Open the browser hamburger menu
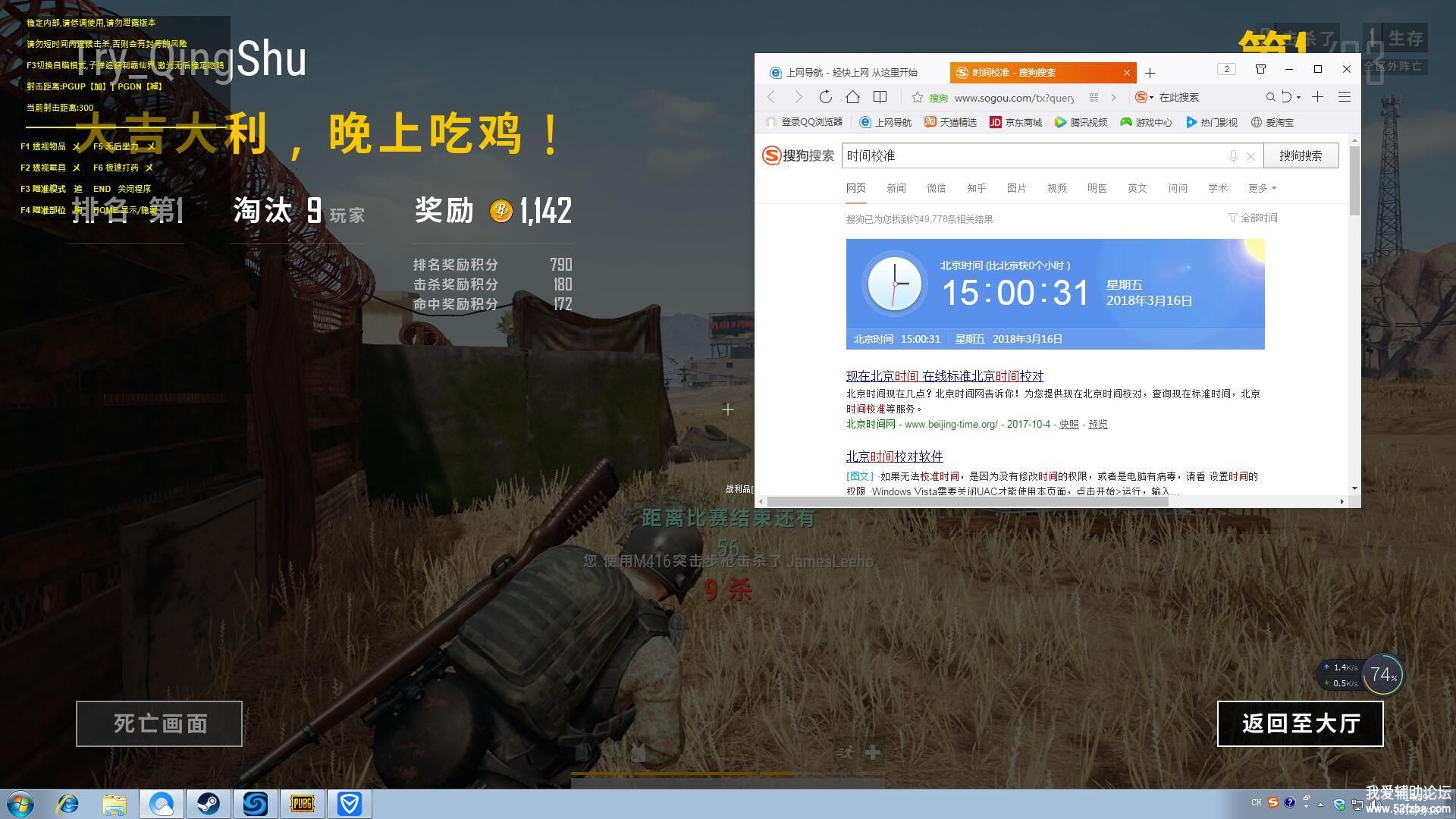Image resolution: width=1456 pixels, height=819 pixels. pos(1345,97)
